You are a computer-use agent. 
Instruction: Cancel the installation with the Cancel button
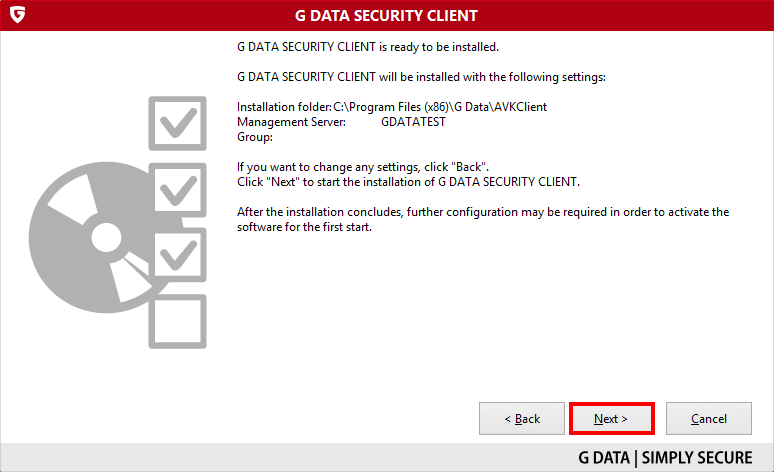point(709,419)
